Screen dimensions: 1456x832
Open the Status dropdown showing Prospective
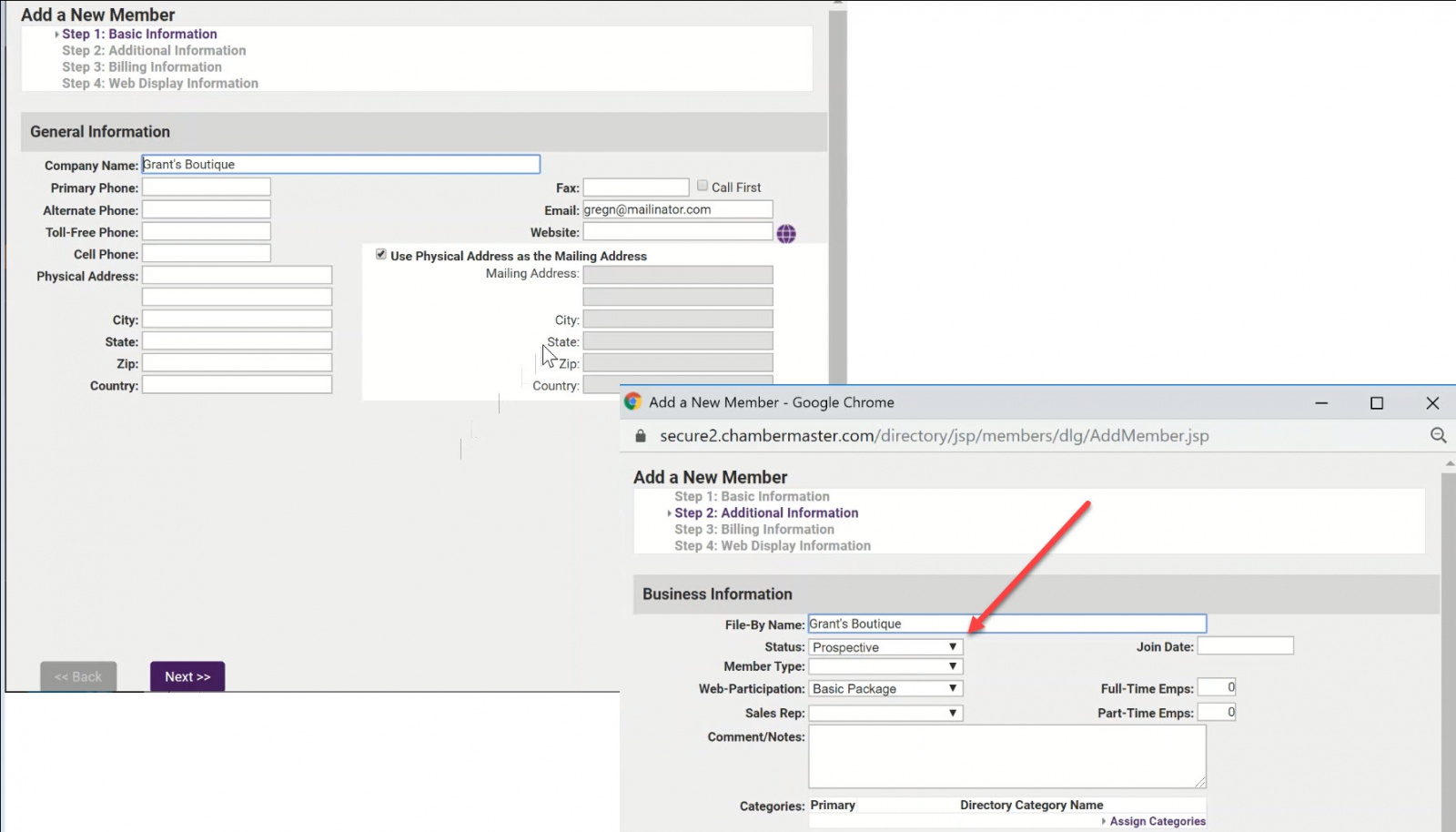pos(885,647)
